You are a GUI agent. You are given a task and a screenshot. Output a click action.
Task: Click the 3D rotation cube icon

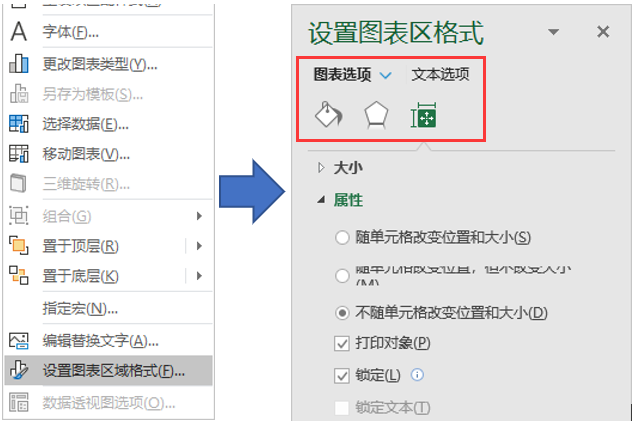[18, 183]
